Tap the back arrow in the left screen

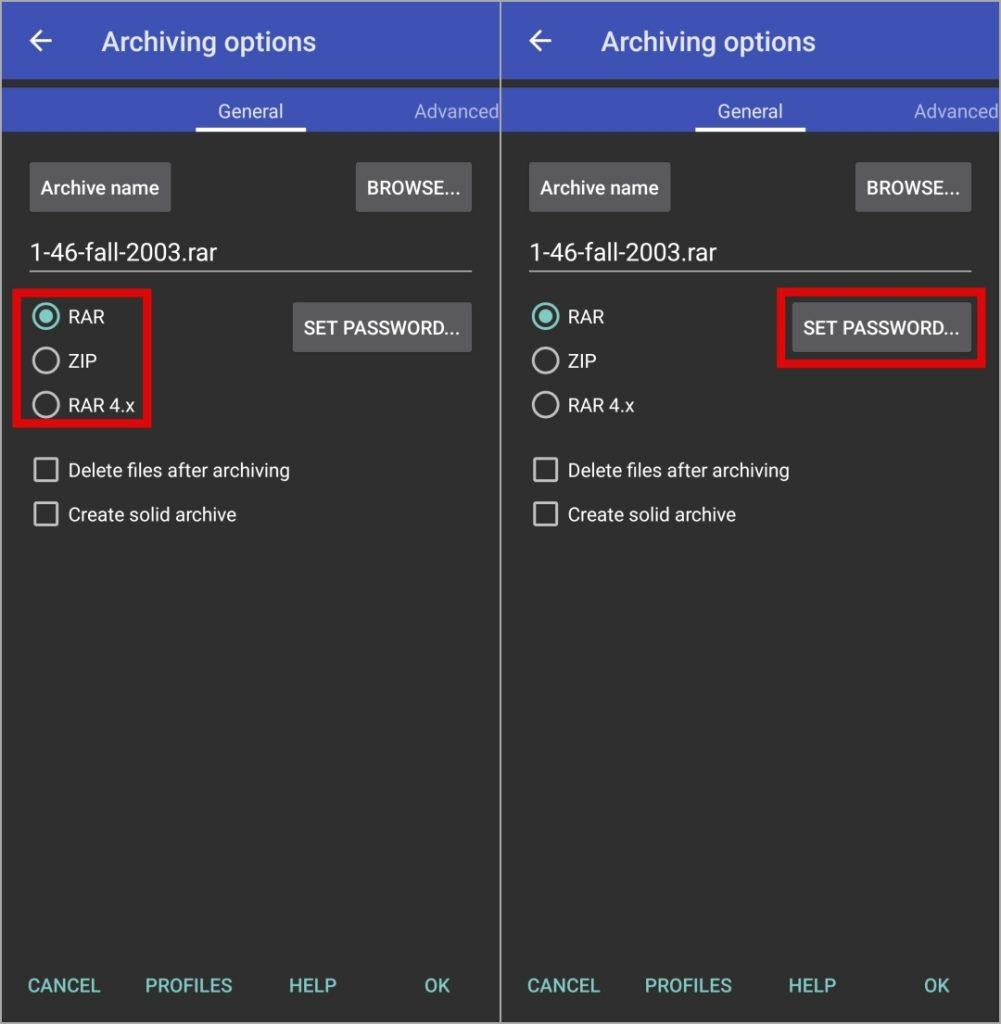(x=41, y=41)
